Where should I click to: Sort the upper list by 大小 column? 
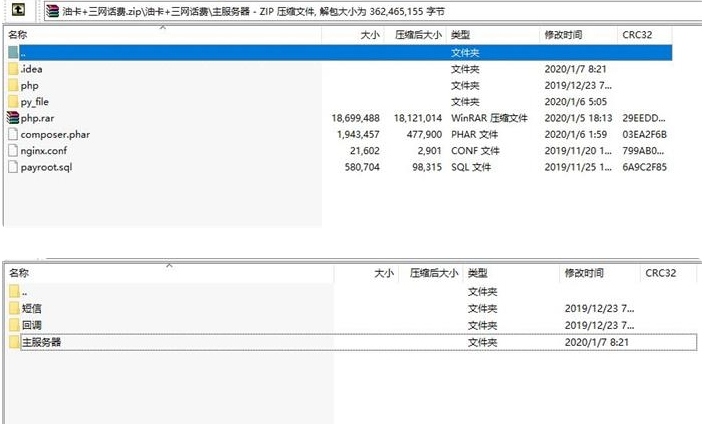pyautogui.click(x=370, y=35)
